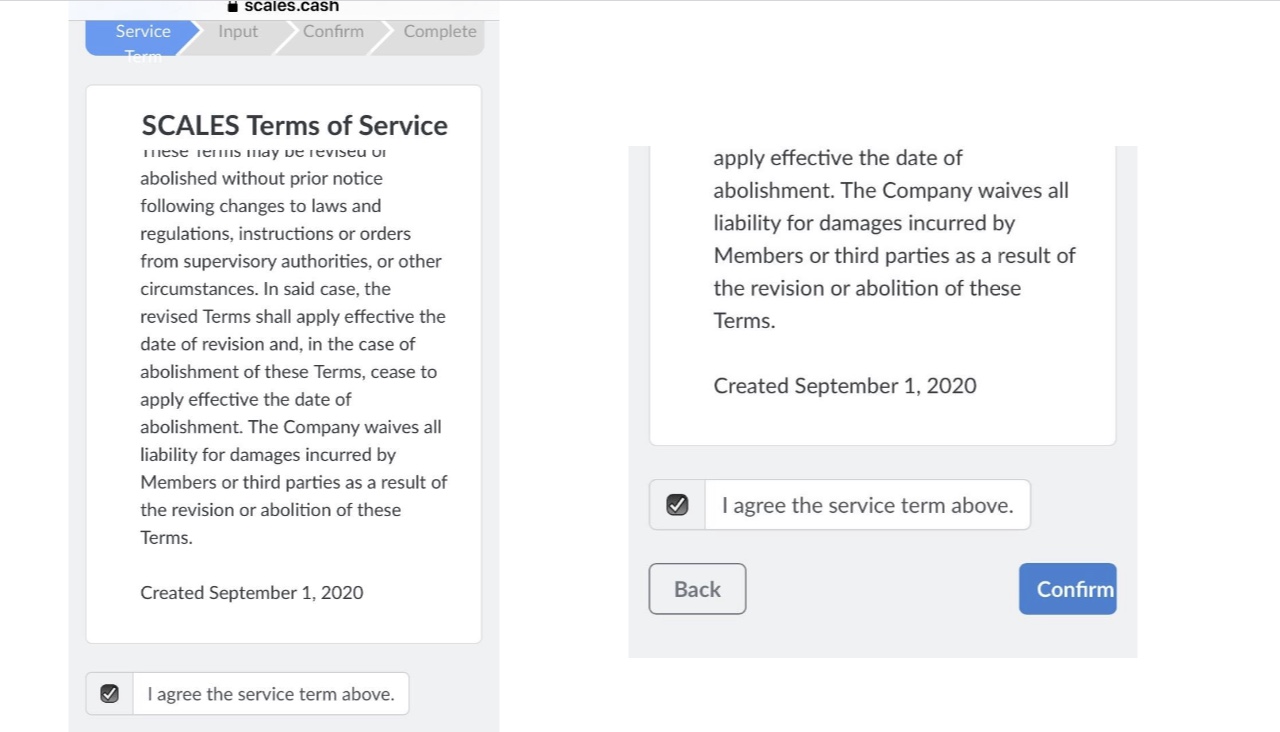
Task: Select the Input step tab
Action: coord(238,32)
